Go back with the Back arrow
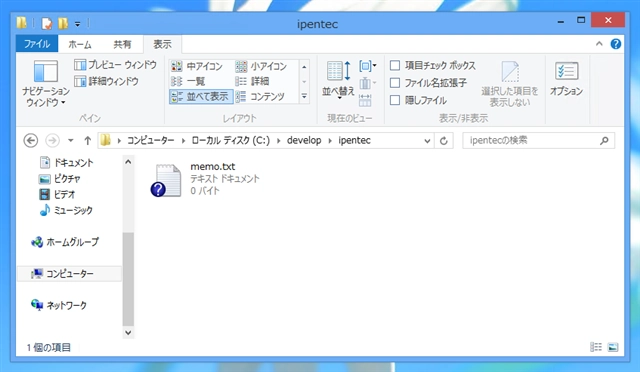640x372 pixels. (x=31, y=140)
